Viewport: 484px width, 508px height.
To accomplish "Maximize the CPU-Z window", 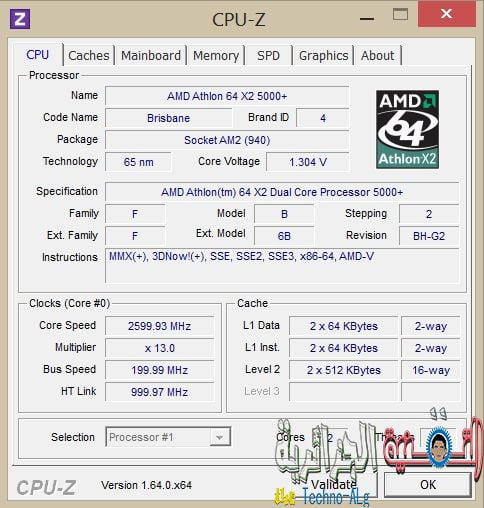I will point(400,14).
